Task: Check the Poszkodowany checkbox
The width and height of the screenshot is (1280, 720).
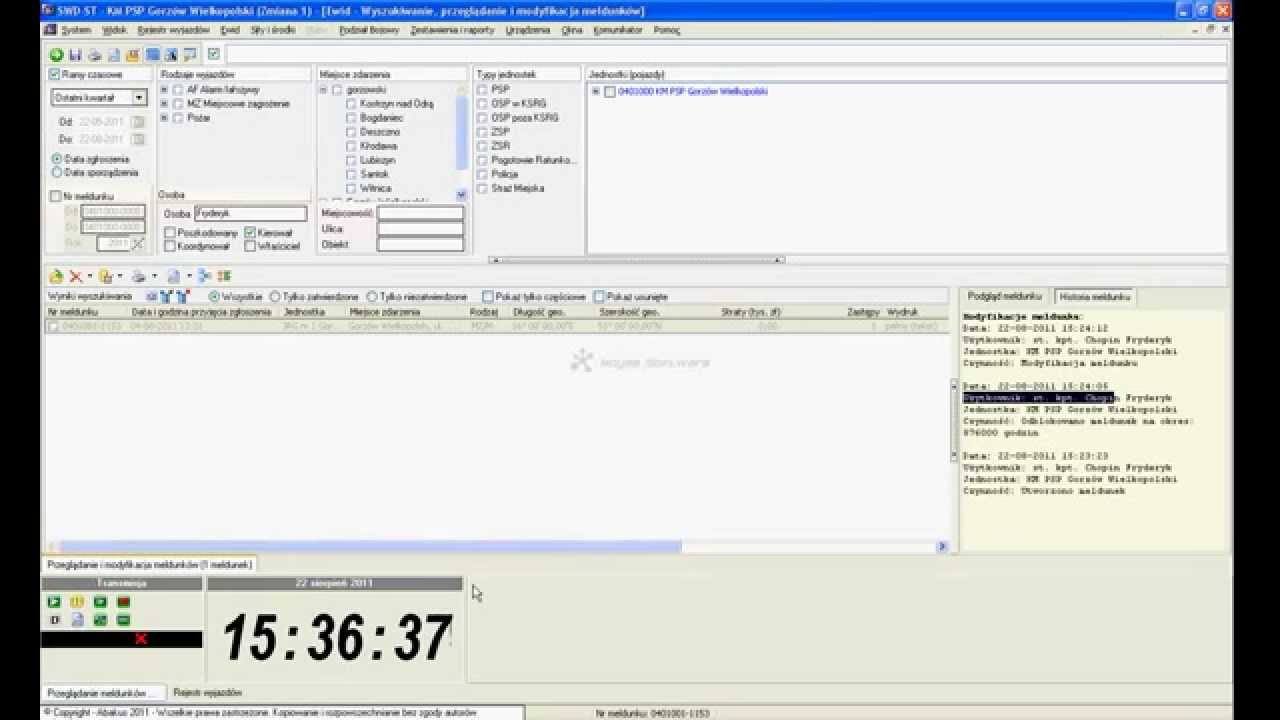Action: click(x=170, y=233)
